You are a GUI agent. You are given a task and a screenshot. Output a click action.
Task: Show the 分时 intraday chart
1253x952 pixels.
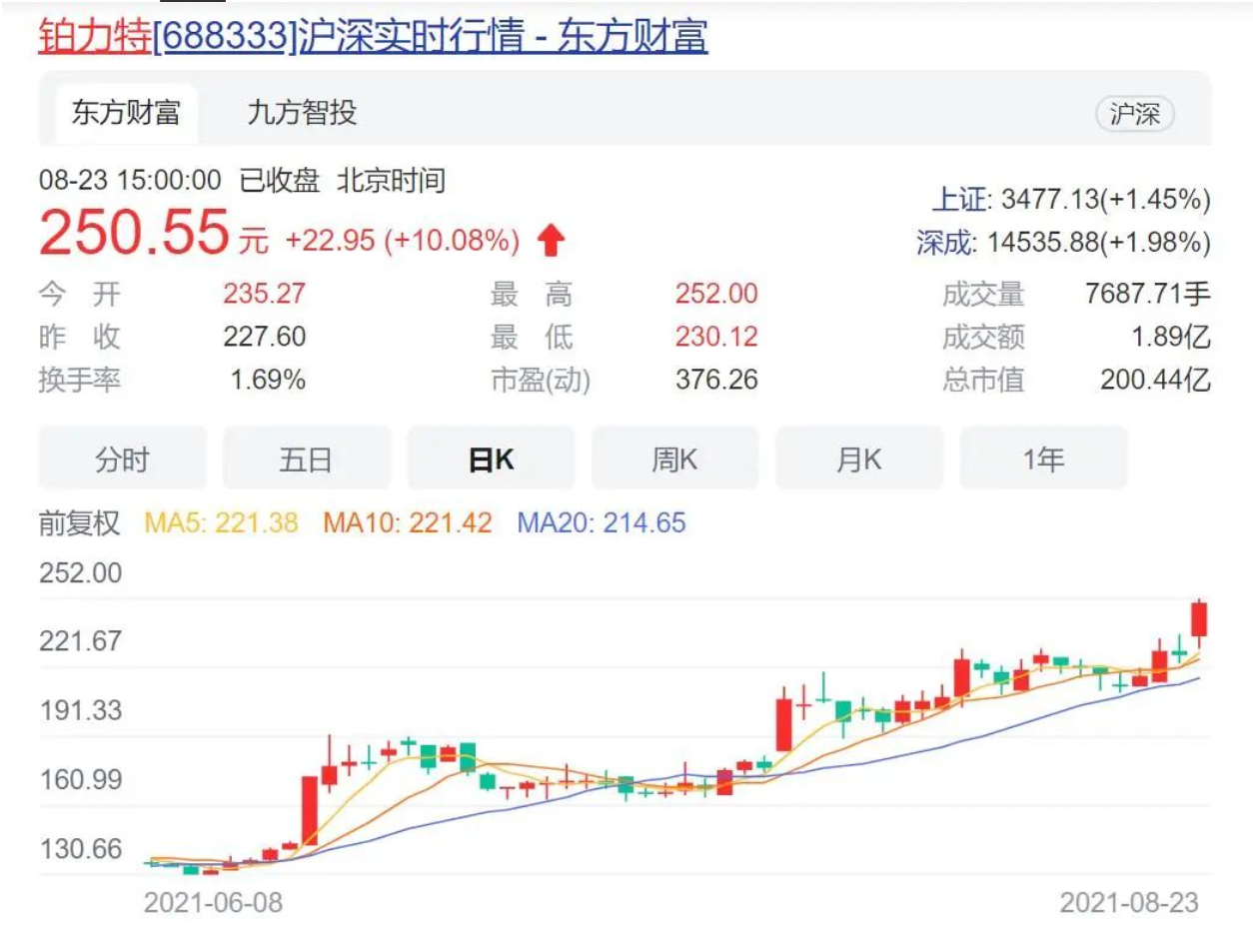tap(122, 459)
